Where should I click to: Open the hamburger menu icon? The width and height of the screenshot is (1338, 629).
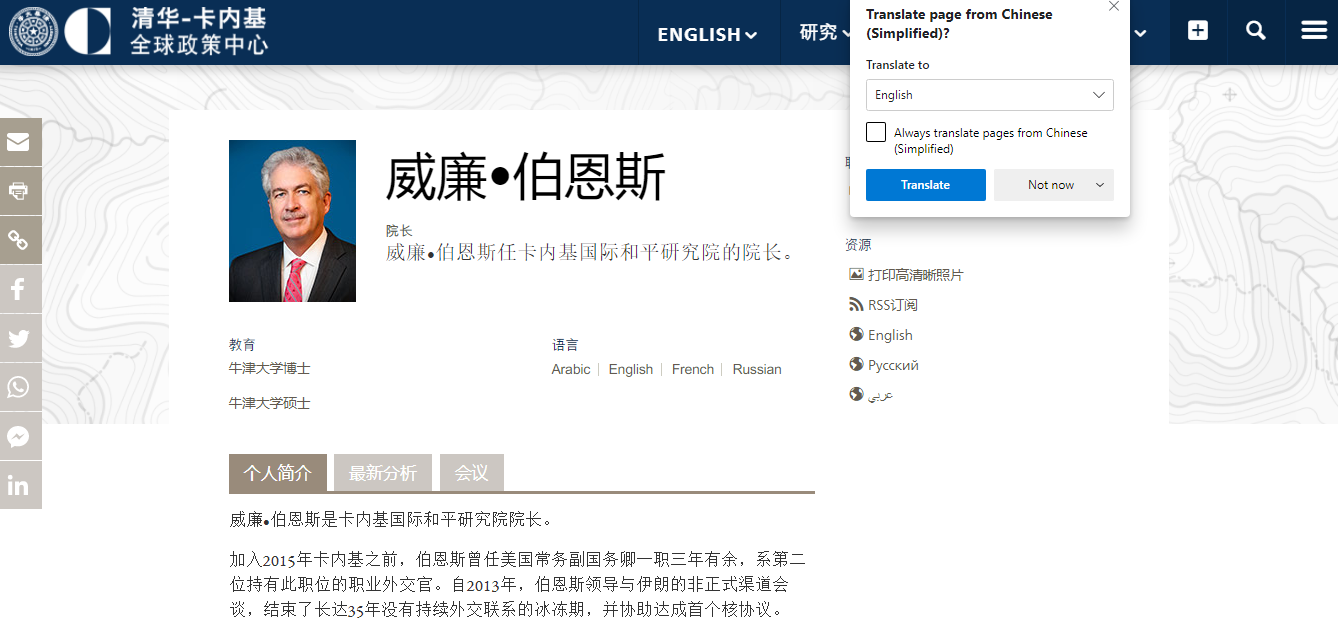pyautogui.click(x=1314, y=30)
